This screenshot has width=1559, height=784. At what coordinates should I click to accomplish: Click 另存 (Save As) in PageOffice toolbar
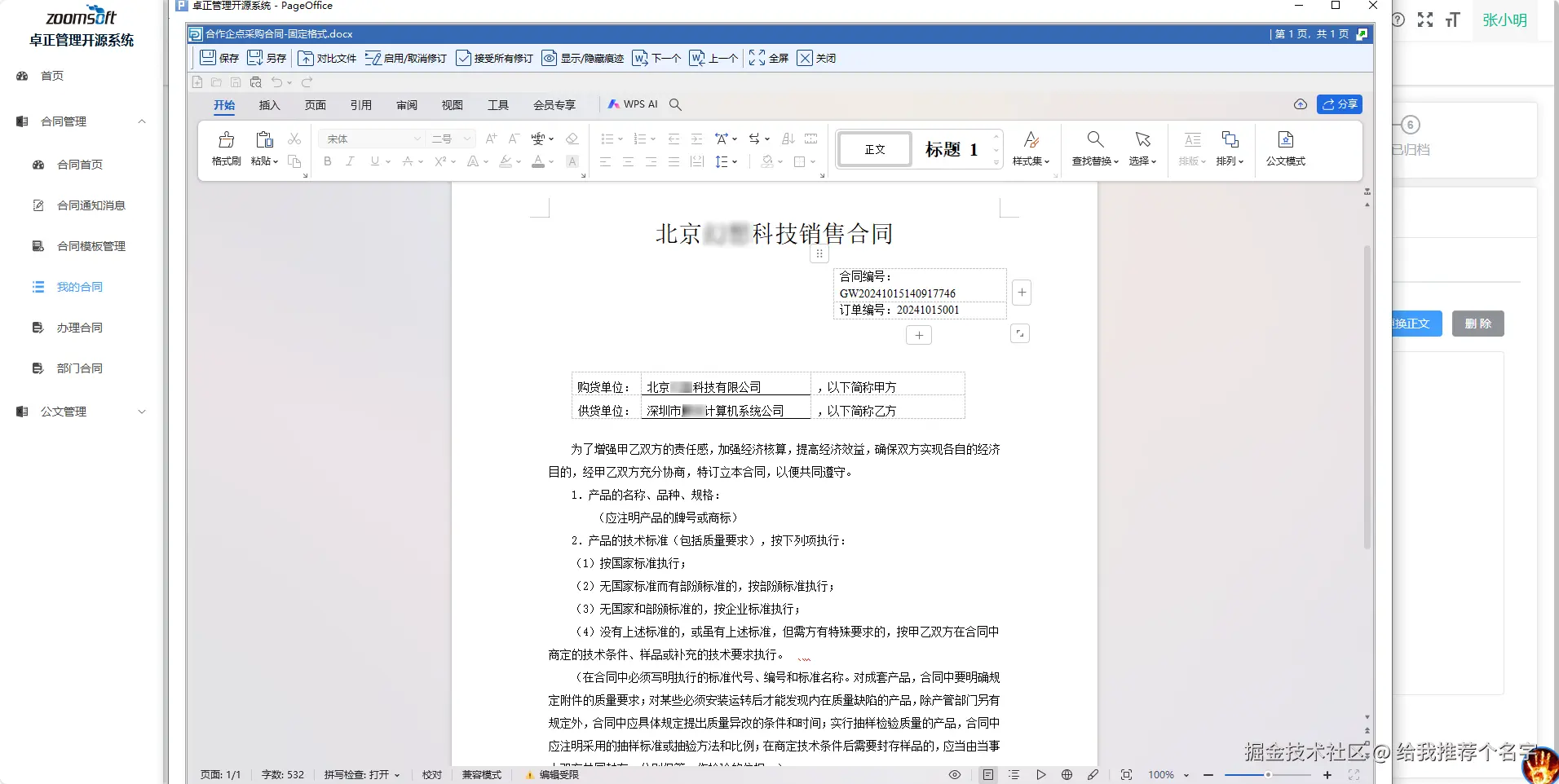pos(267,58)
